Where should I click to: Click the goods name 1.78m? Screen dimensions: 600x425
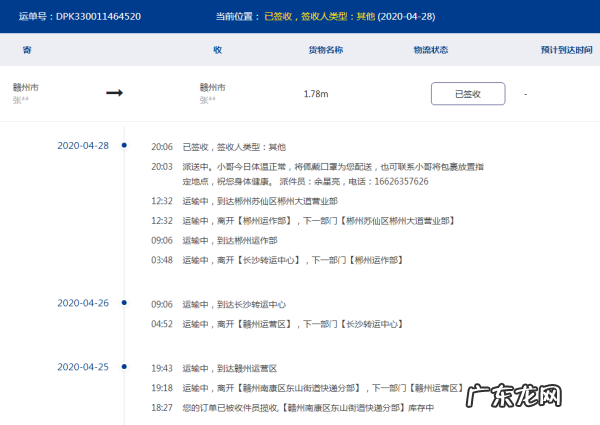316,94
